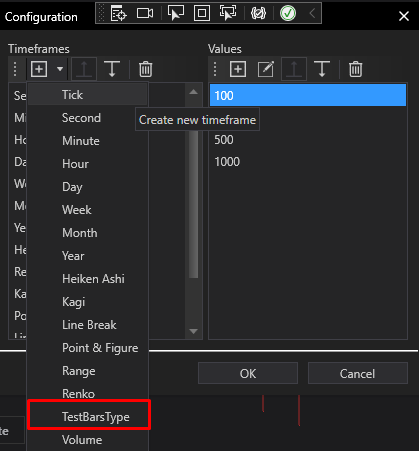Click the Timeframes delete trash icon
Screen dimensions: 419x451
coord(145,69)
